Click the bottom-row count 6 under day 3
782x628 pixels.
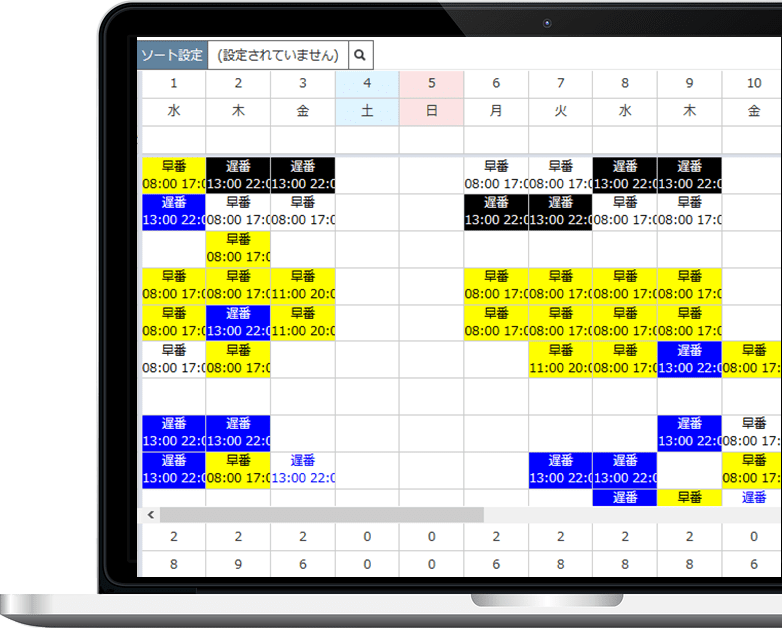point(303,564)
